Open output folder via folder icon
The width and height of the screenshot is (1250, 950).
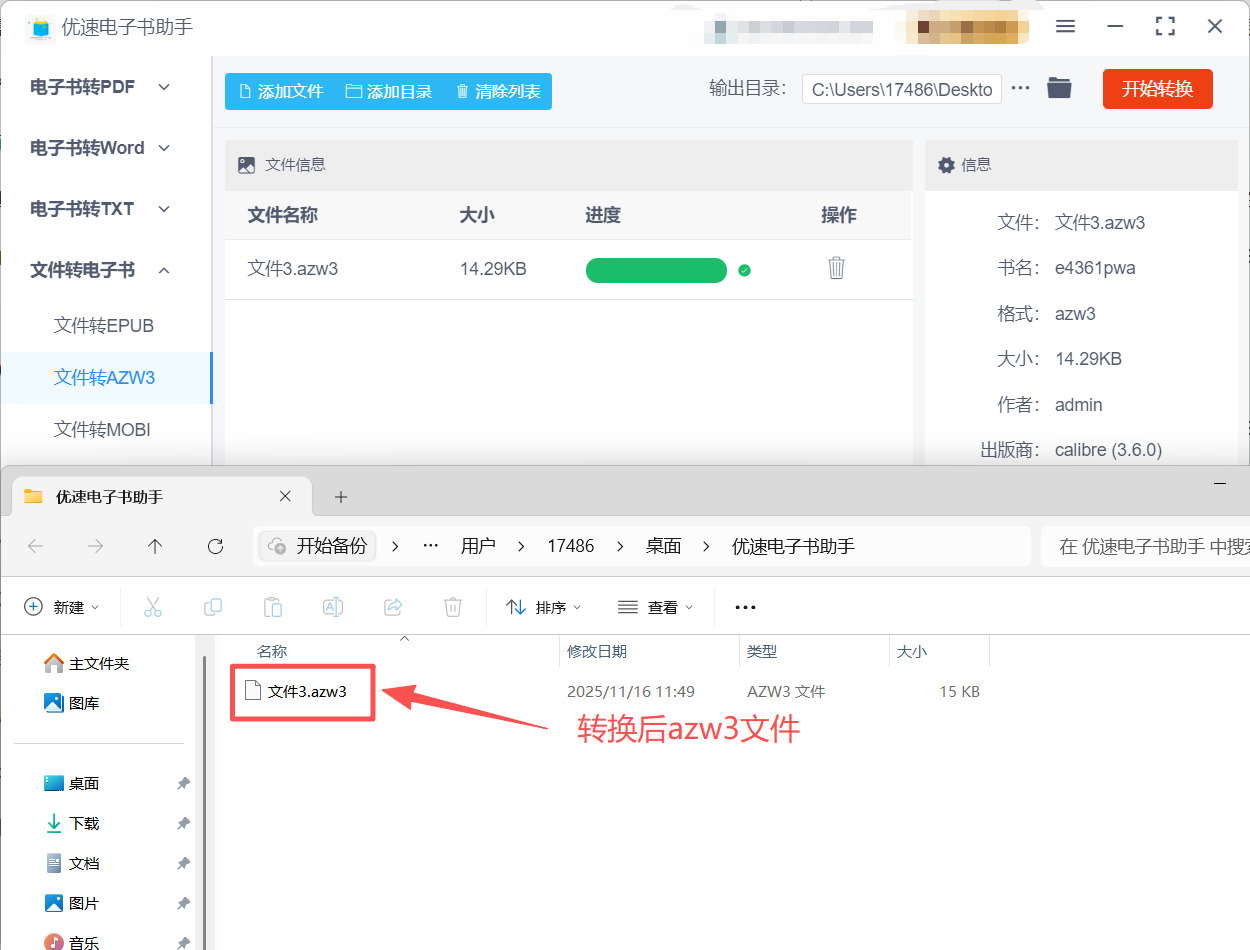point(1059,88)
